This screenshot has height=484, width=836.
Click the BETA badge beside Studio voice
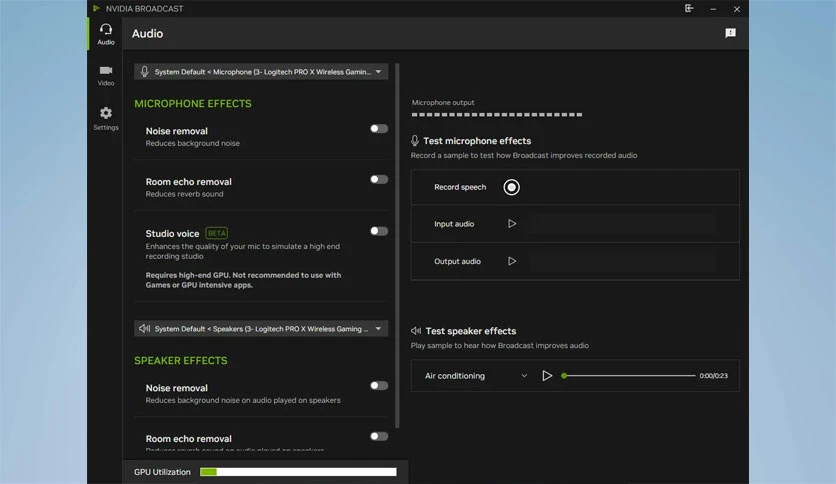click(216, 233)
